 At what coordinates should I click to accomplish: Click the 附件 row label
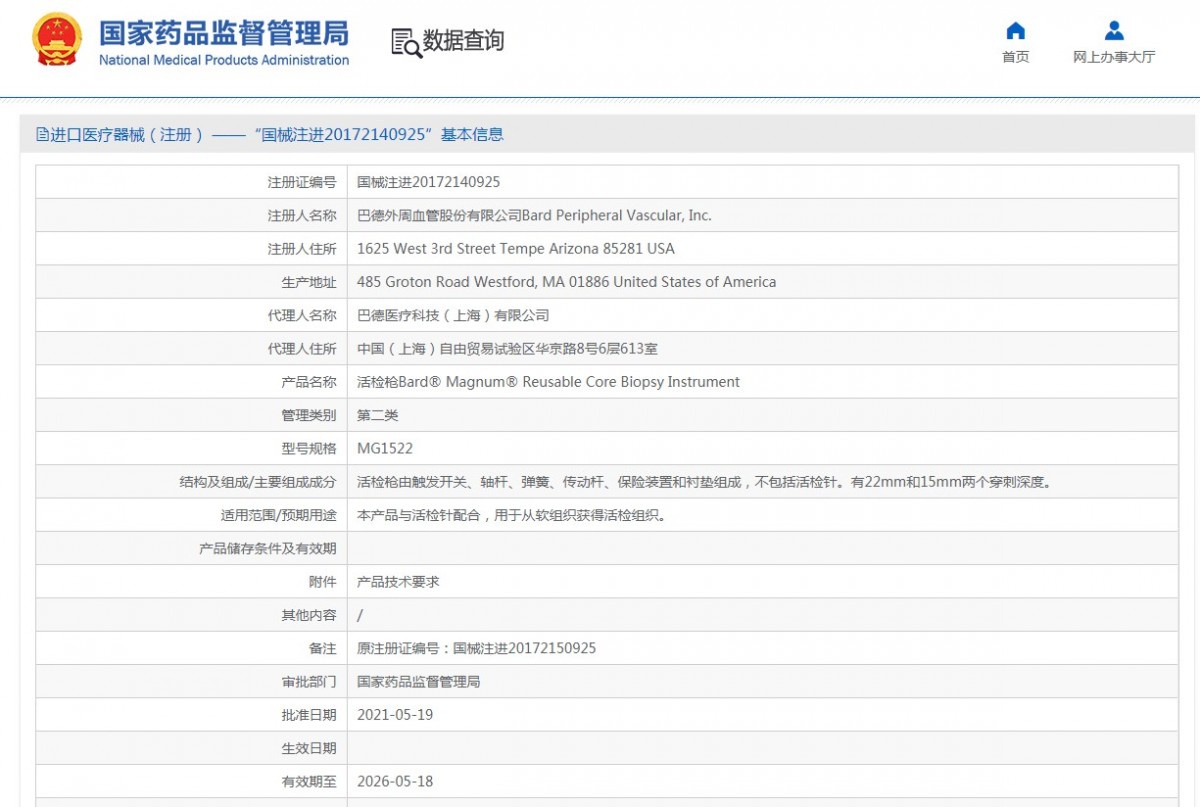(x=322, y=581)
